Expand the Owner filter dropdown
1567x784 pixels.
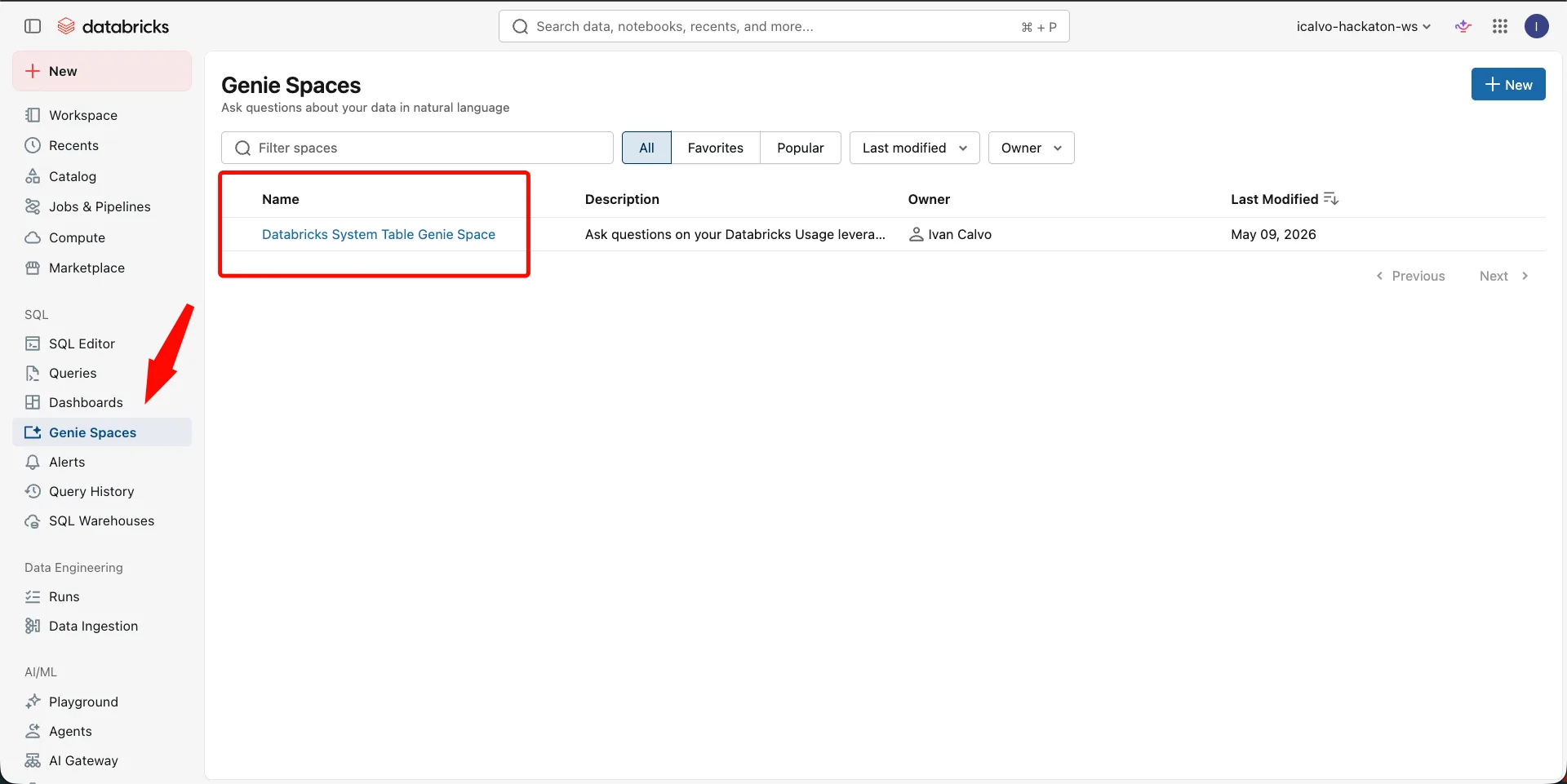click(x=1031, y=148)
